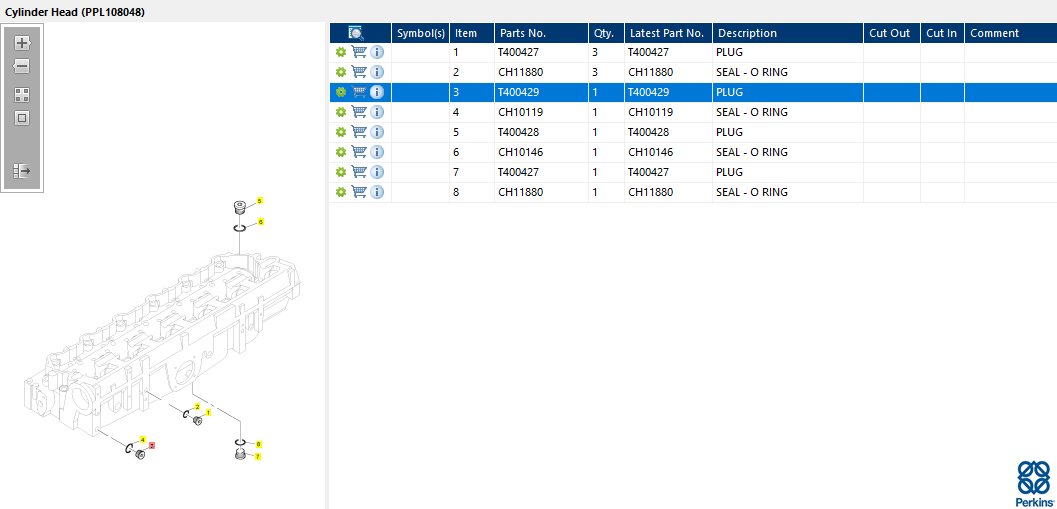Click the Cut Out column header
The height and width of the screenshot is (509, 1057).
pyautogui.click(x=892, y=33)
